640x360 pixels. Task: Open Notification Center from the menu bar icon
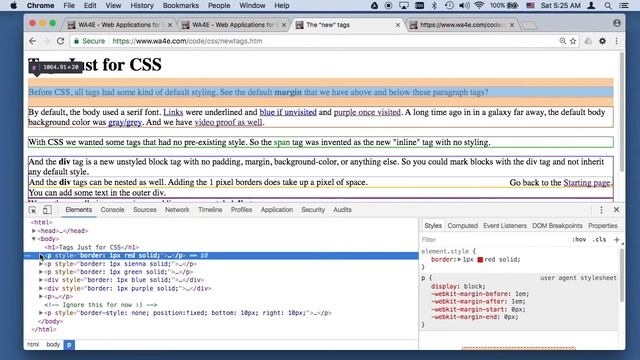pyautogui.click(x=624, y=5)
